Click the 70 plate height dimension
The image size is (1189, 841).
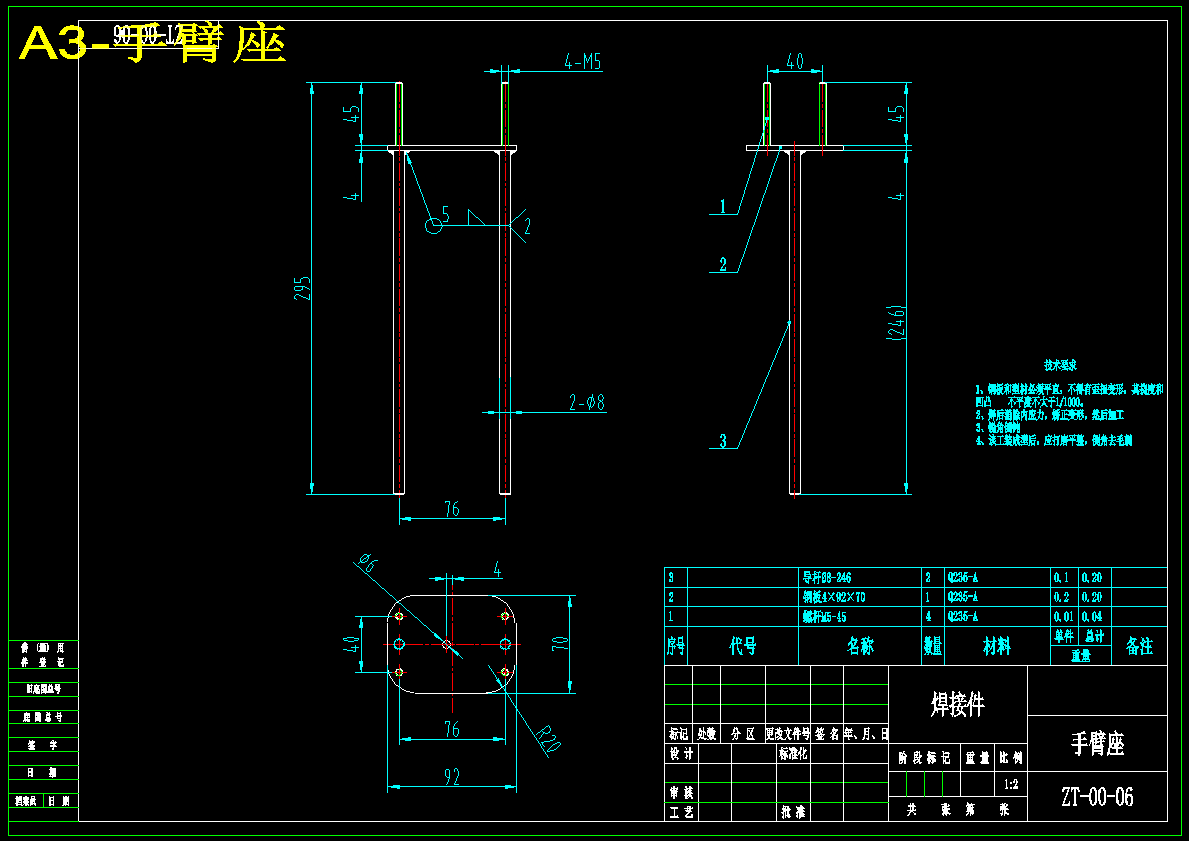560,644
